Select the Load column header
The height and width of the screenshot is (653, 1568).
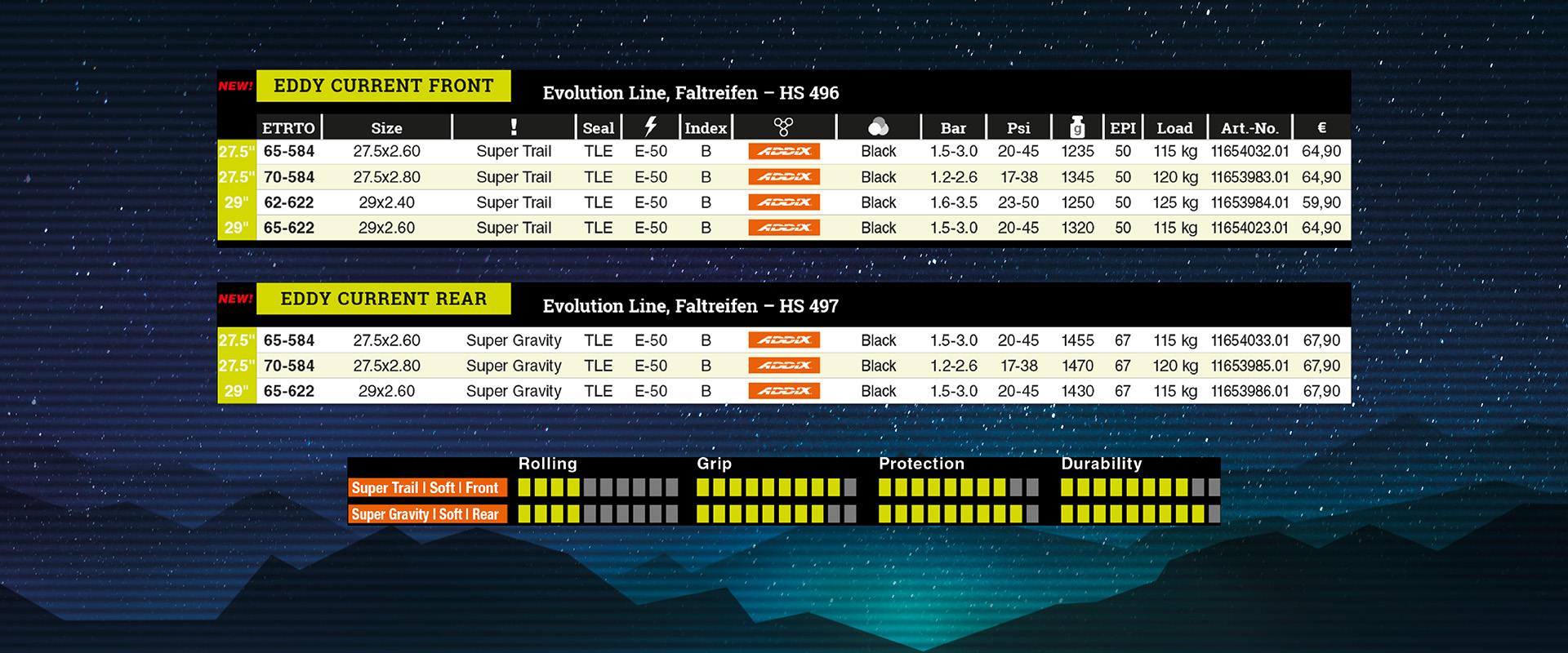pyautogui.click(x=1174, y=128)
